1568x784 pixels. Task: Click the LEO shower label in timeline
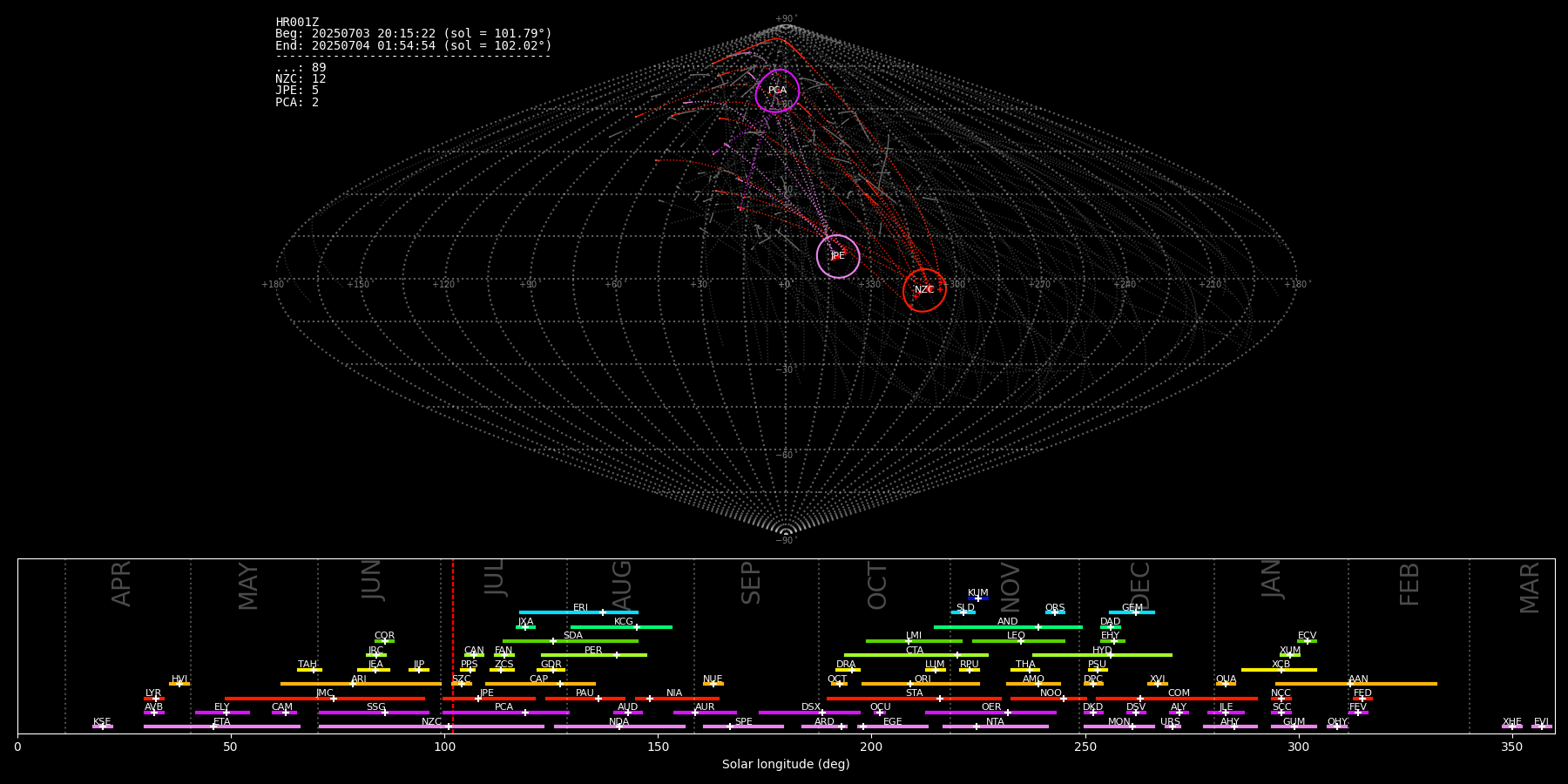pos(1017,636)
